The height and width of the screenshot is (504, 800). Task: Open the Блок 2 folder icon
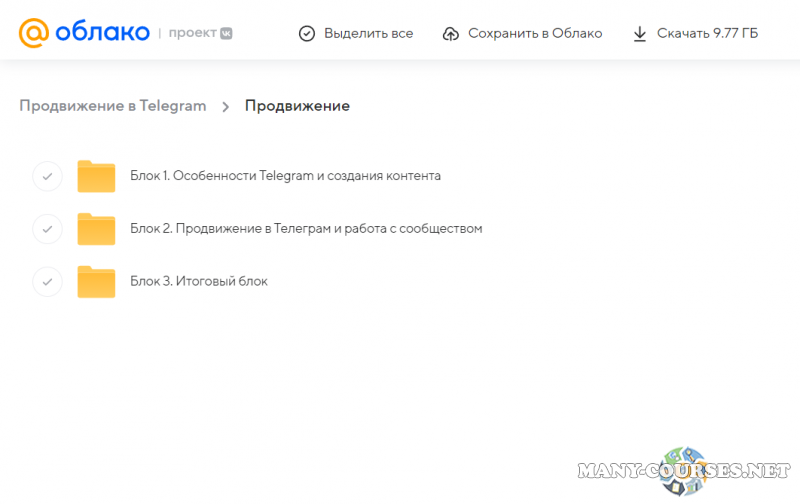tap(97, 229)
